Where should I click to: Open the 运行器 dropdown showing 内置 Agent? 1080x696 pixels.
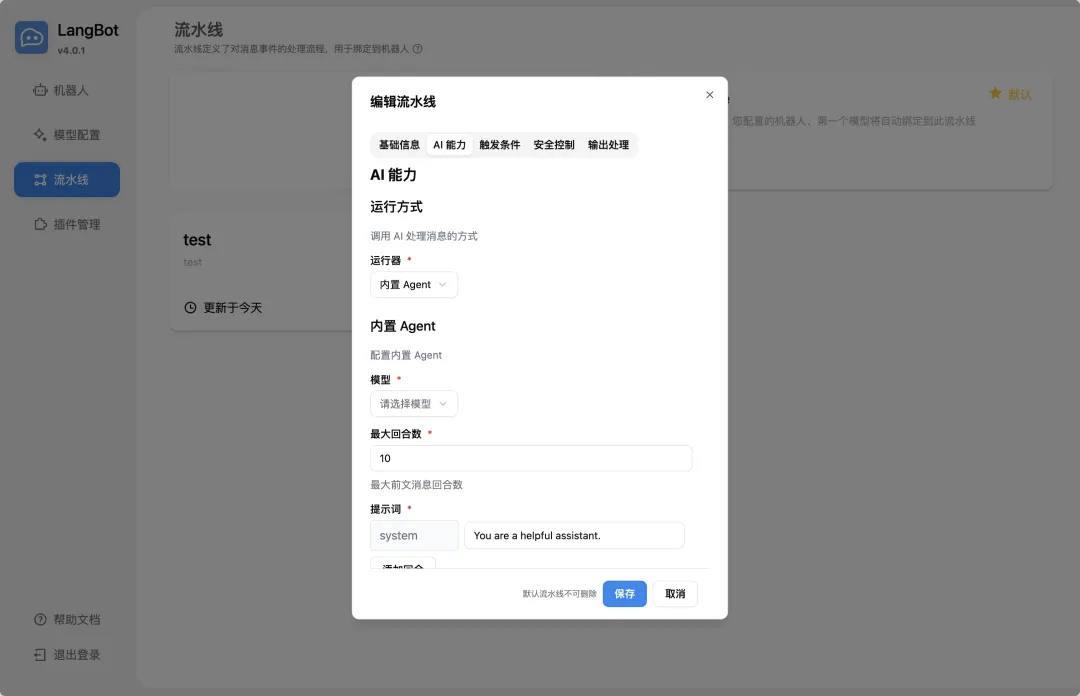413,284
